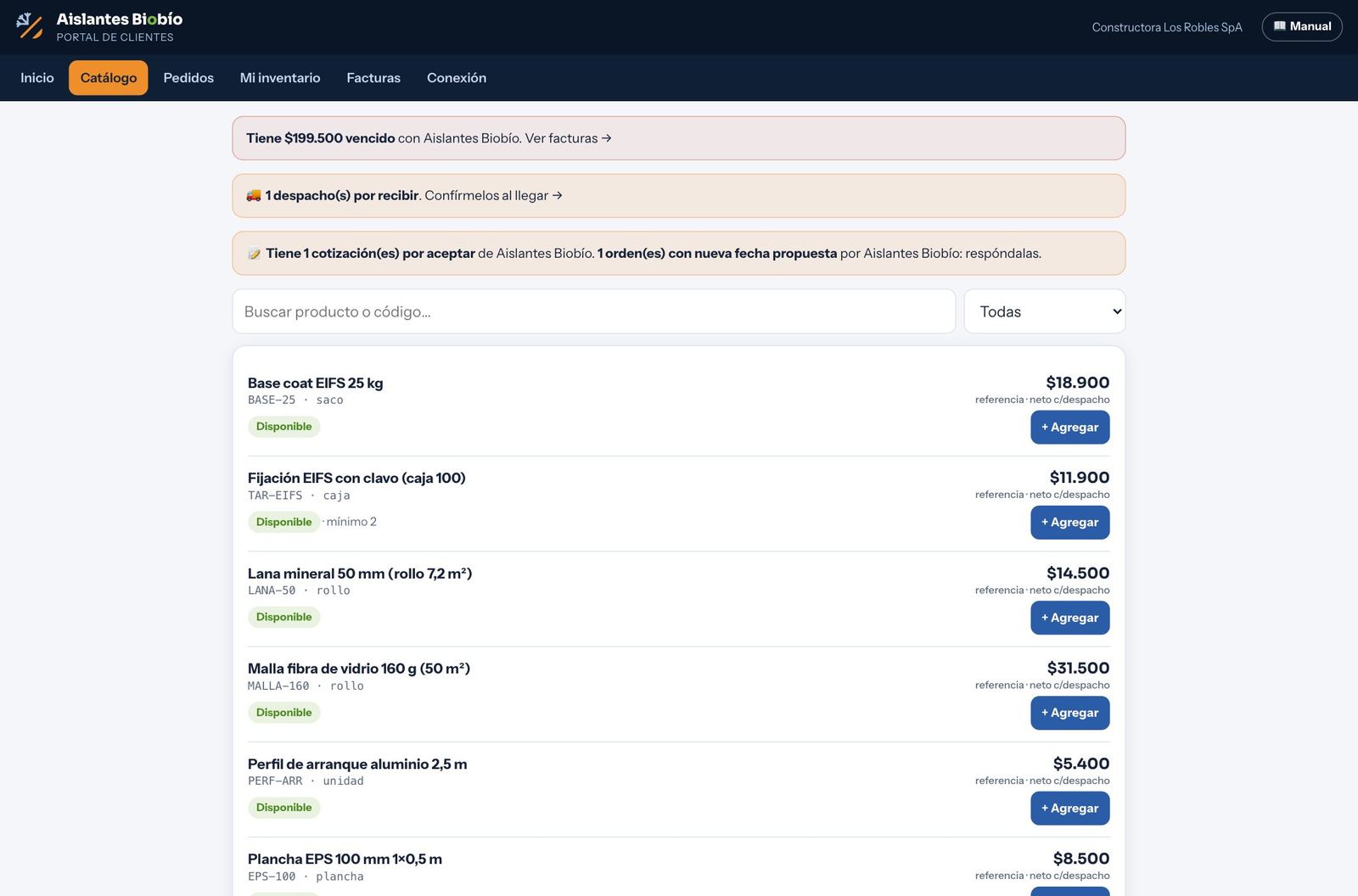This screenshot has width=1358, height=896.
Task: Click the truck icon in the dispatch alert
Action: pos(254,196)
